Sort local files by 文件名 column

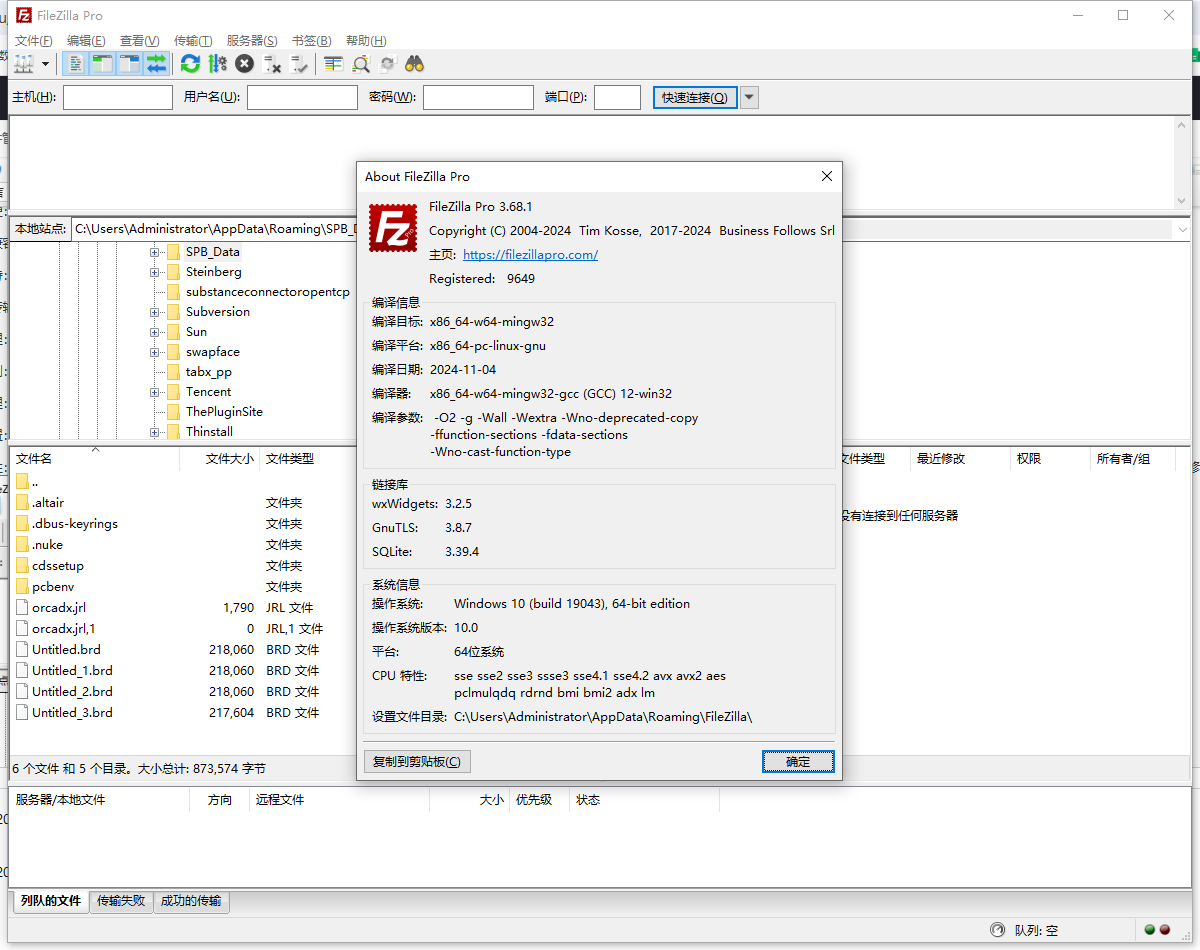[x=95, y=459]
